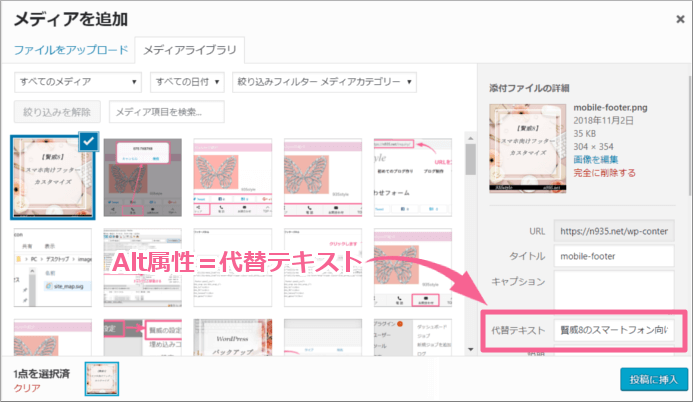Close the メディアを追加 dialog

click(x=680, y=19)
